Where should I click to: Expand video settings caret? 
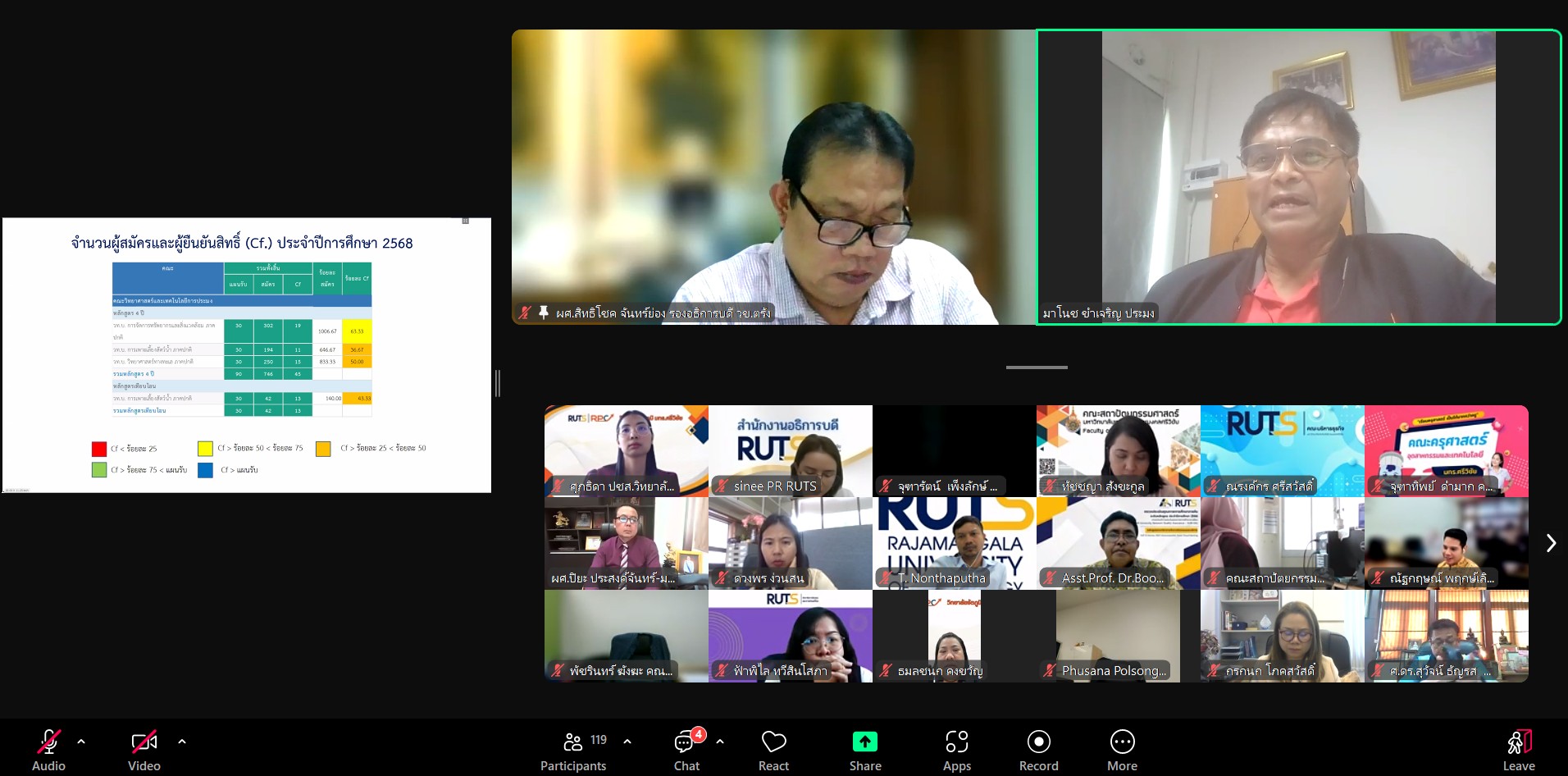point(182,742)
